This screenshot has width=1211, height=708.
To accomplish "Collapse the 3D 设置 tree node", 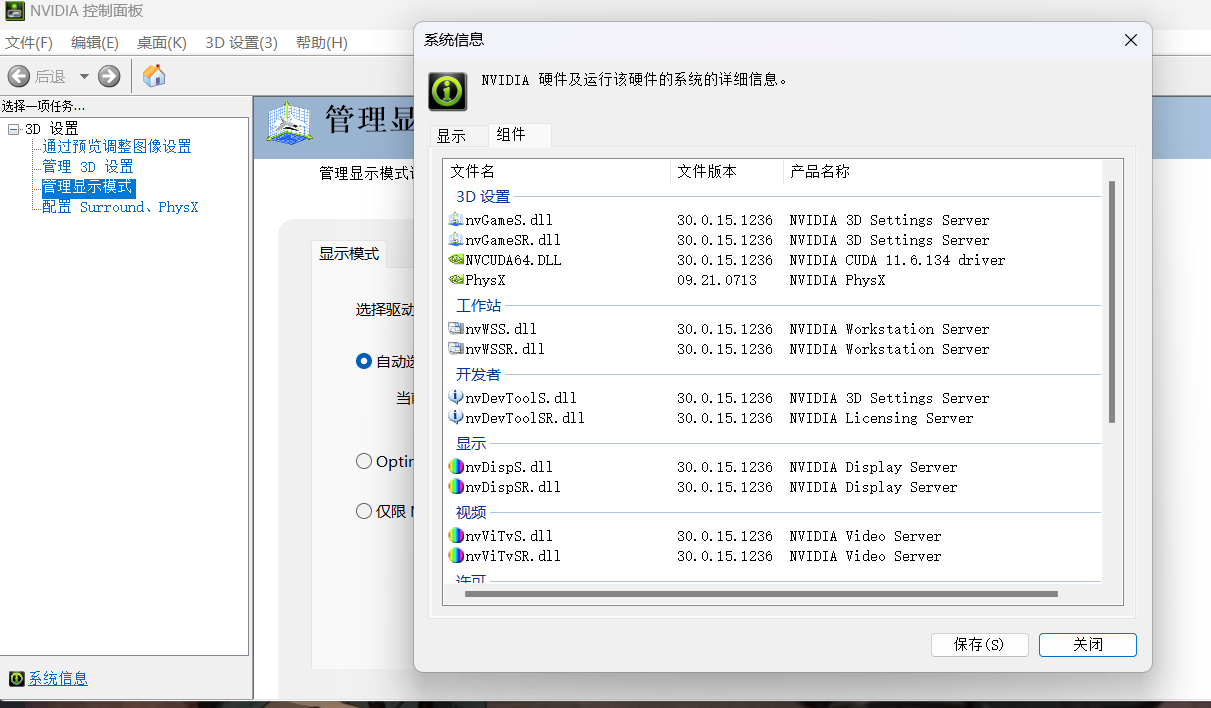I will [x=13, y=129].
